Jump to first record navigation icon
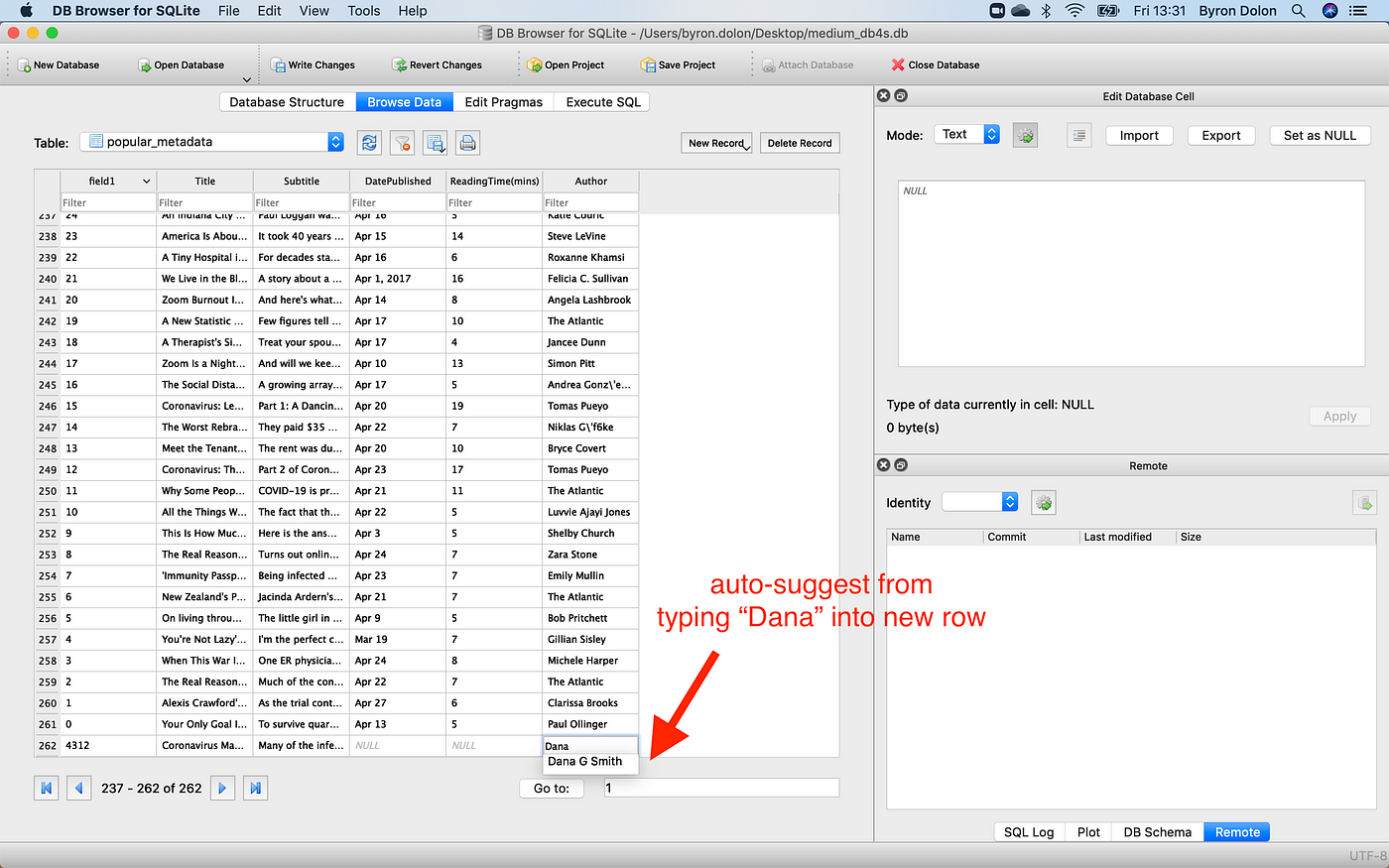The width and height of the screenshot is (1389, 868). coord(46,788)
